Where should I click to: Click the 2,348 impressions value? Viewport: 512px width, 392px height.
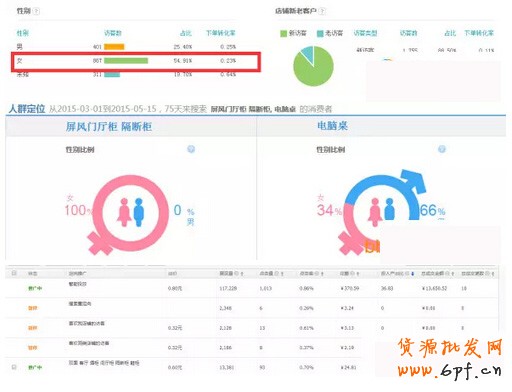[226, 308]
